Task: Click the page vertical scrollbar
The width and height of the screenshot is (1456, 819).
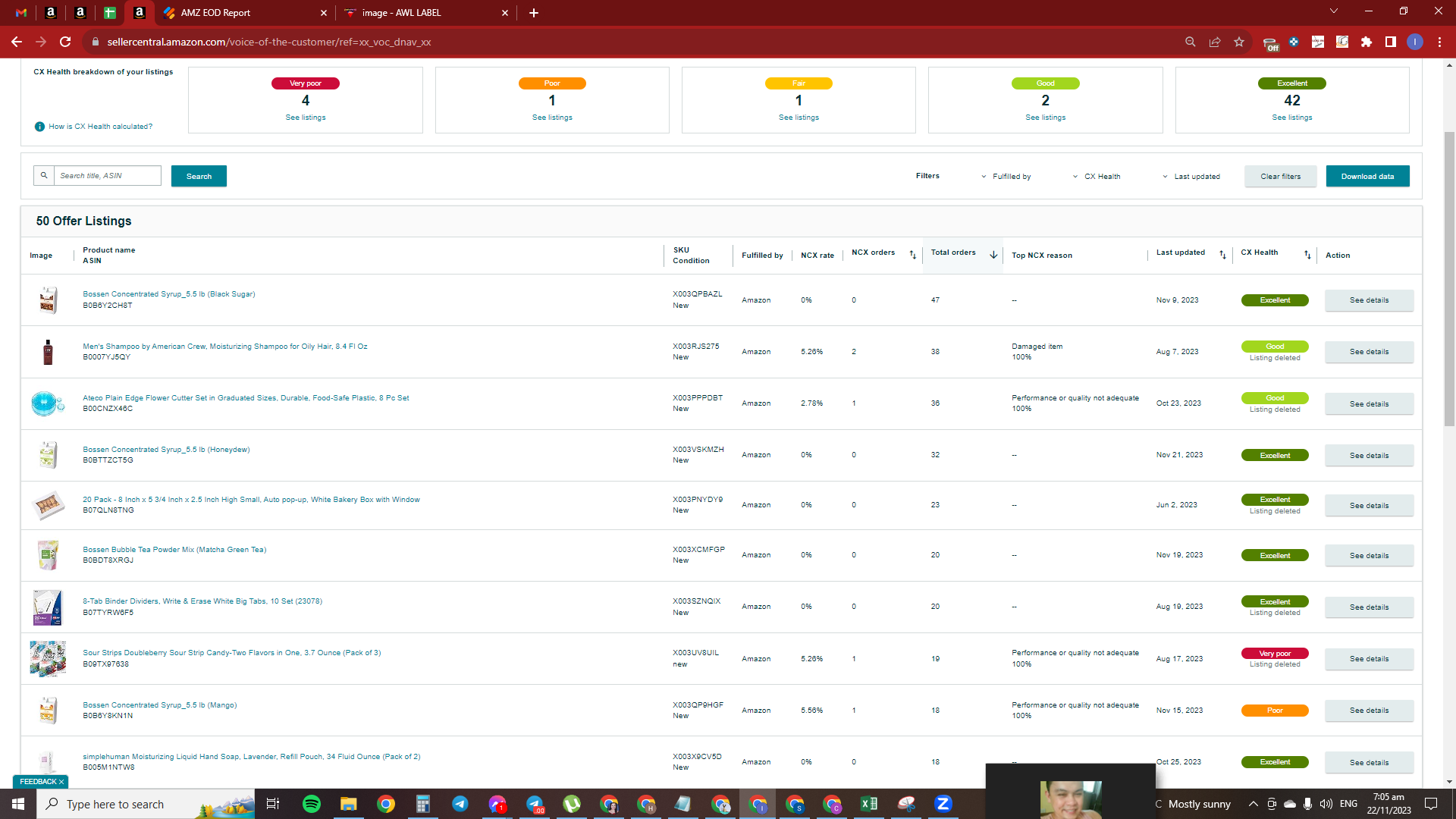Action: point(1449,278)
